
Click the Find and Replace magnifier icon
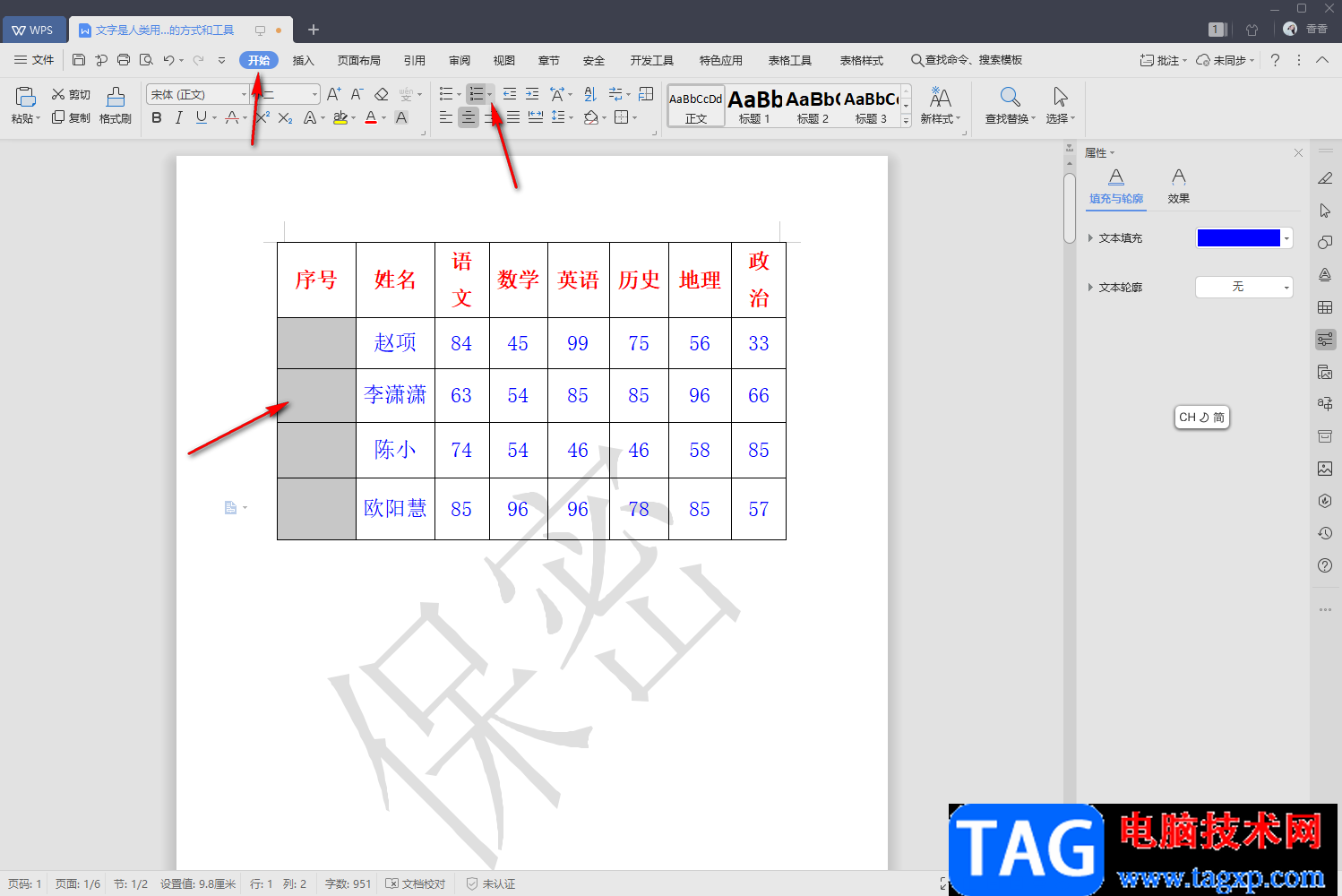[x=1010, y=97]
